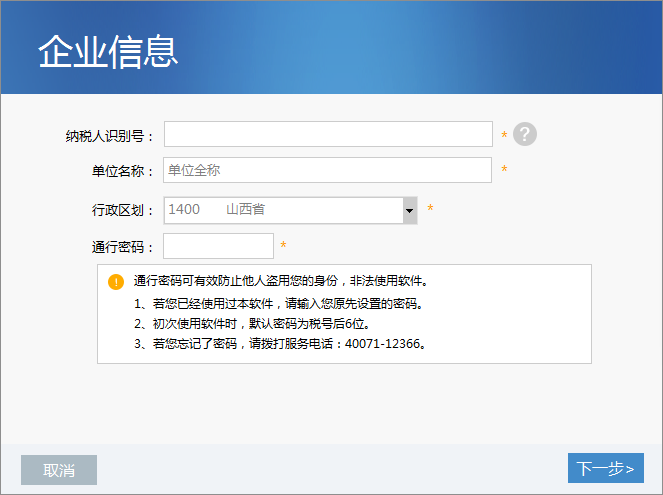Click the orange warning icon in tips box
Image resolution: width=663 pixels, height=495 pixels.
pos(116,281)
